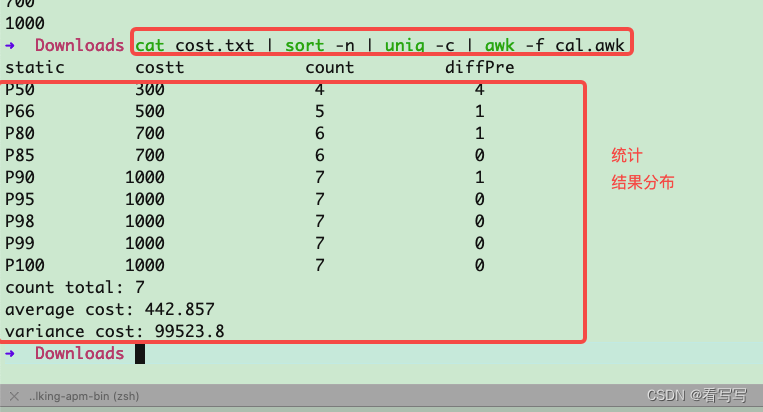Click the P85 row label
This screenshot has width=763, height=412.
tap(19, 155)
